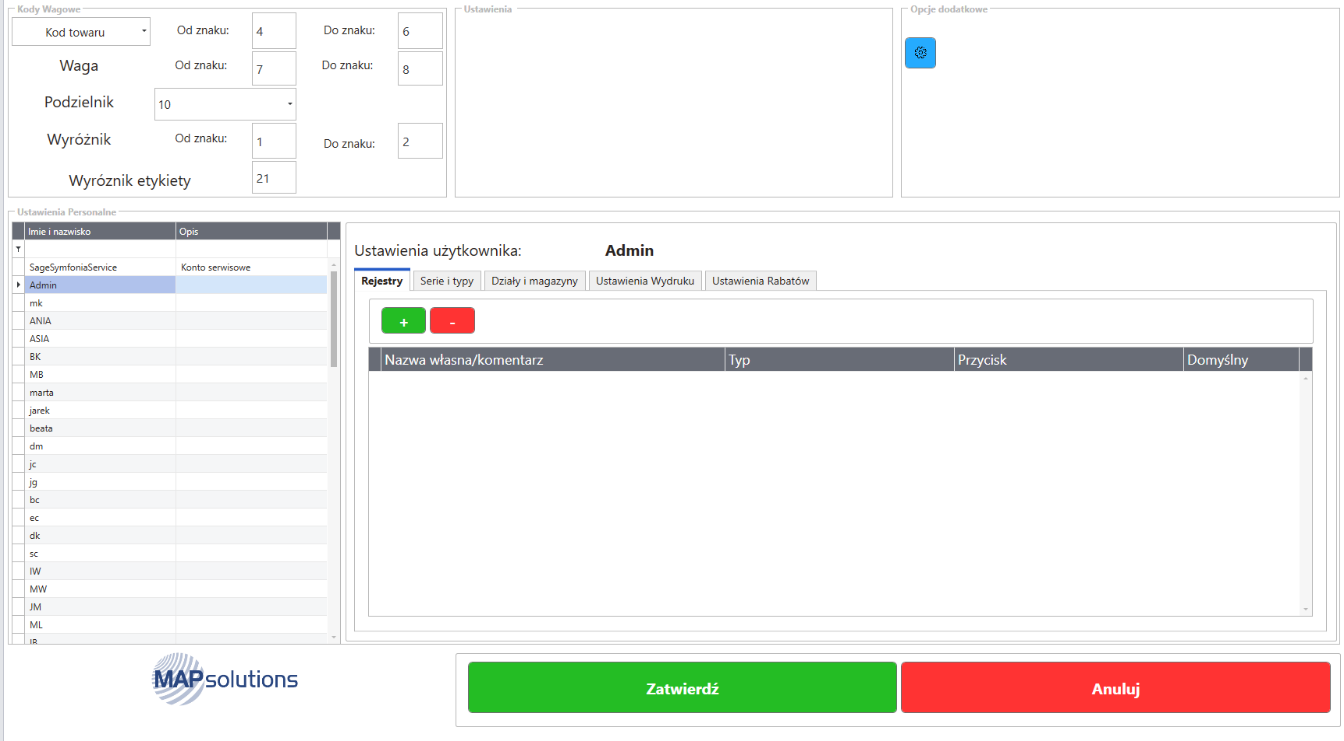Click Waga Od znaku input field
The height and width of the screenshot is (741, 1344).
pyautogui.click(x=274, y=69)
